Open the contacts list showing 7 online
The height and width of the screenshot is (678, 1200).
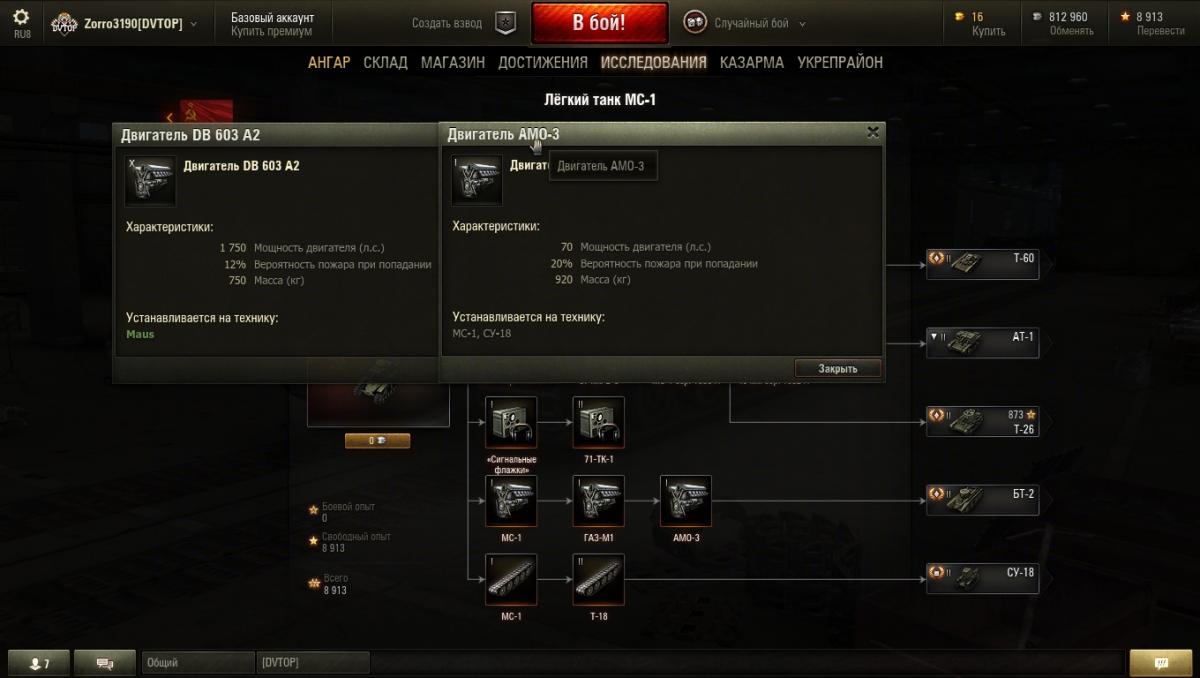[x=39, y=663]
